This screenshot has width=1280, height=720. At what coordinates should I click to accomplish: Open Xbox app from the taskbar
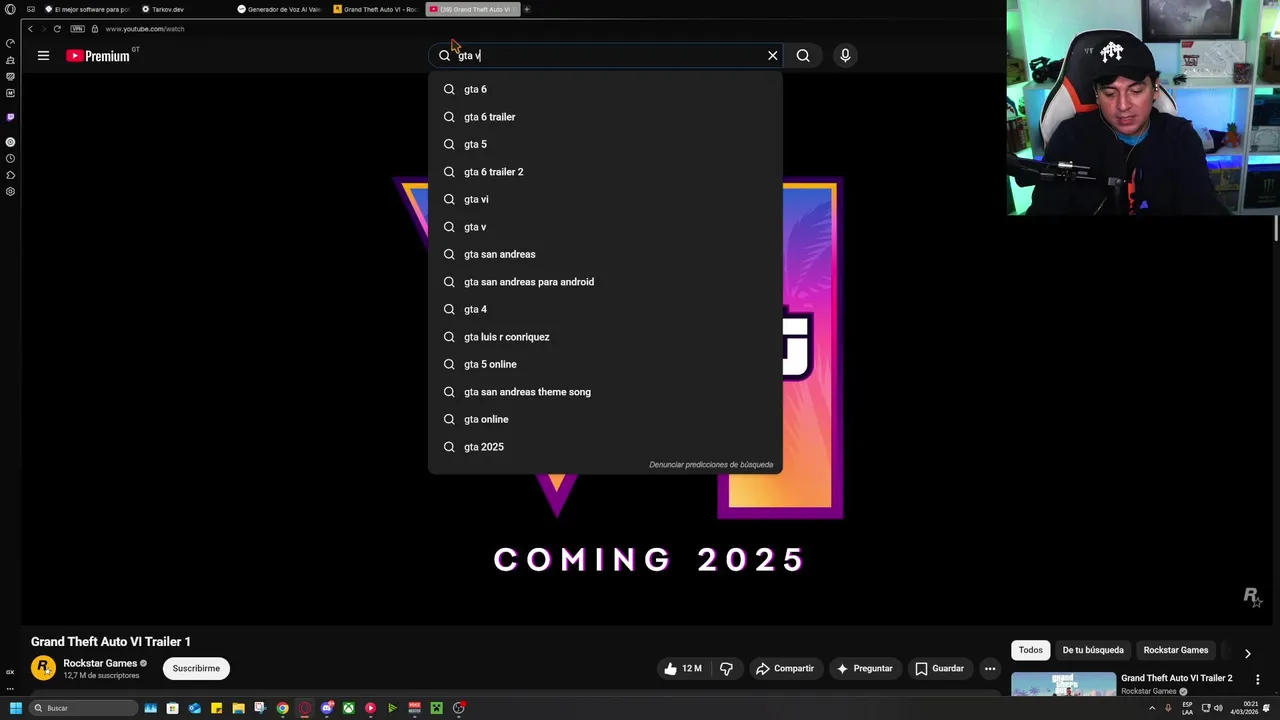pyautogui.click(x=349, y=708)
